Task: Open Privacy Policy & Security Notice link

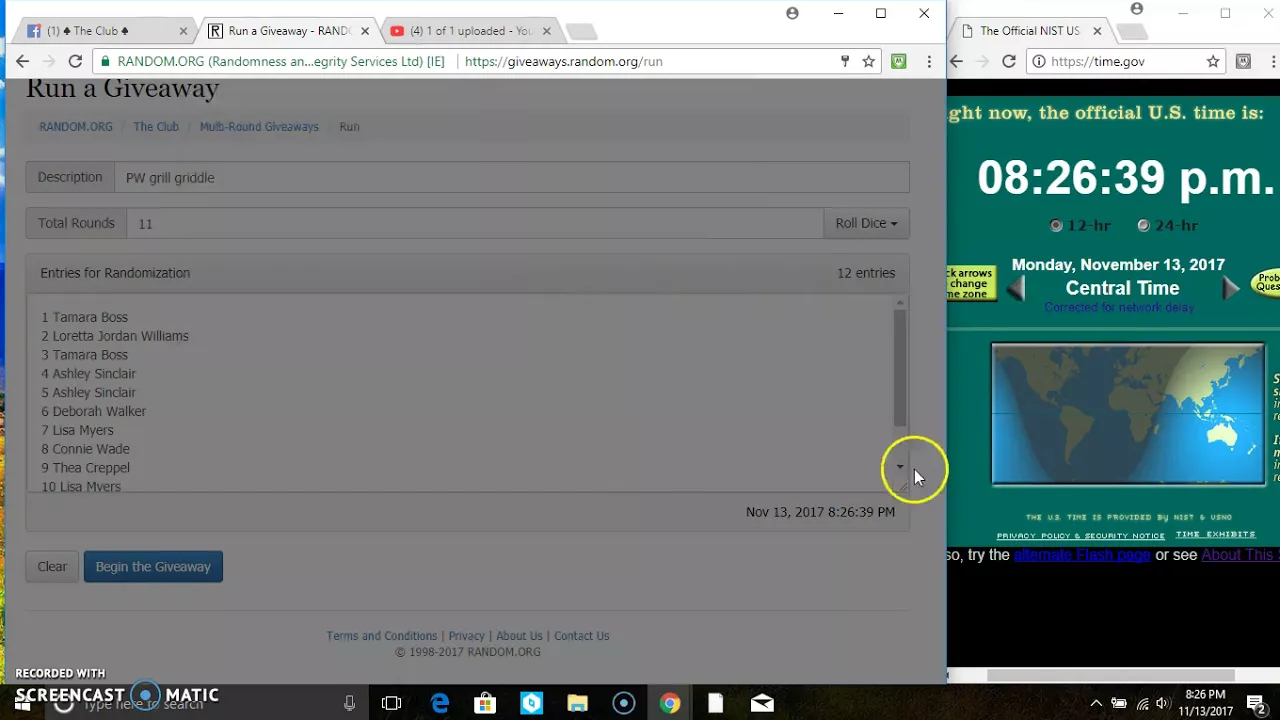Action: (x=1080, y=536)
